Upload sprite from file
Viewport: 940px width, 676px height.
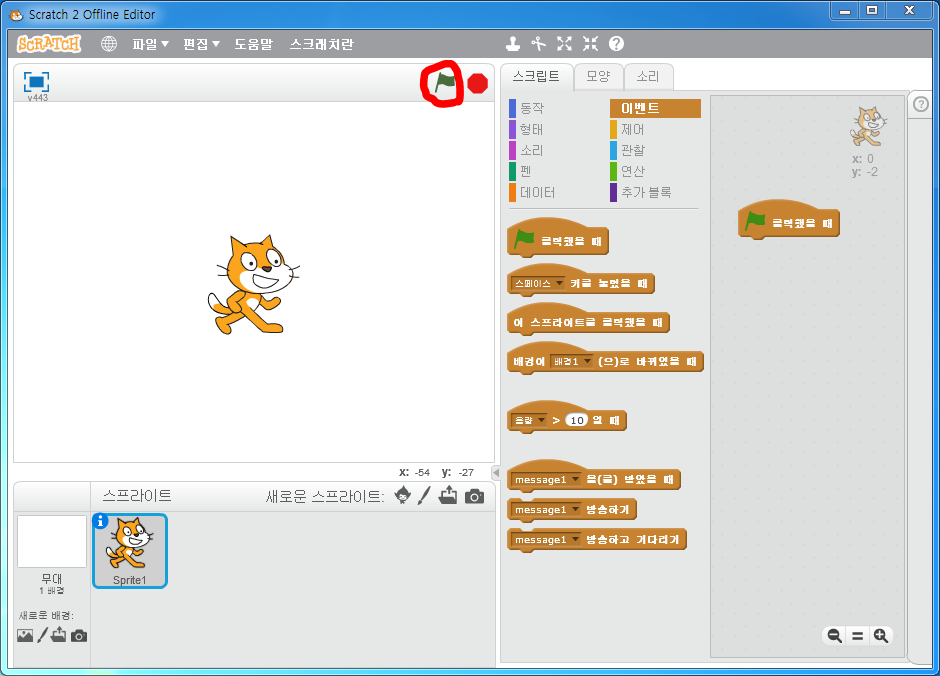(448, 496)
